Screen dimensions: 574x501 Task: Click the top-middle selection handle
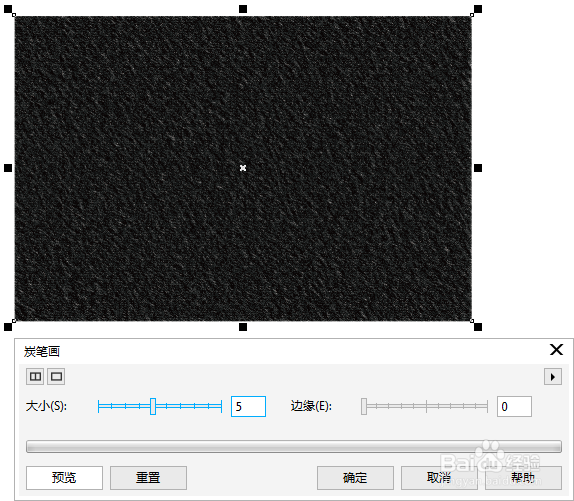(x=243, y=9)
